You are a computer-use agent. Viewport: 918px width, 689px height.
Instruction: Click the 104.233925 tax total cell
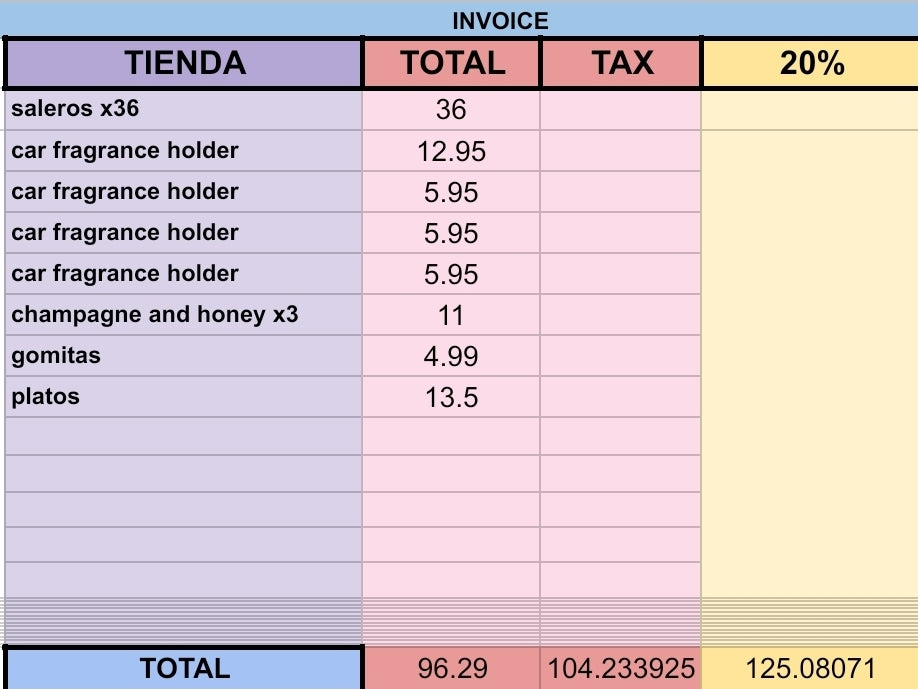[x=621, y=669]
